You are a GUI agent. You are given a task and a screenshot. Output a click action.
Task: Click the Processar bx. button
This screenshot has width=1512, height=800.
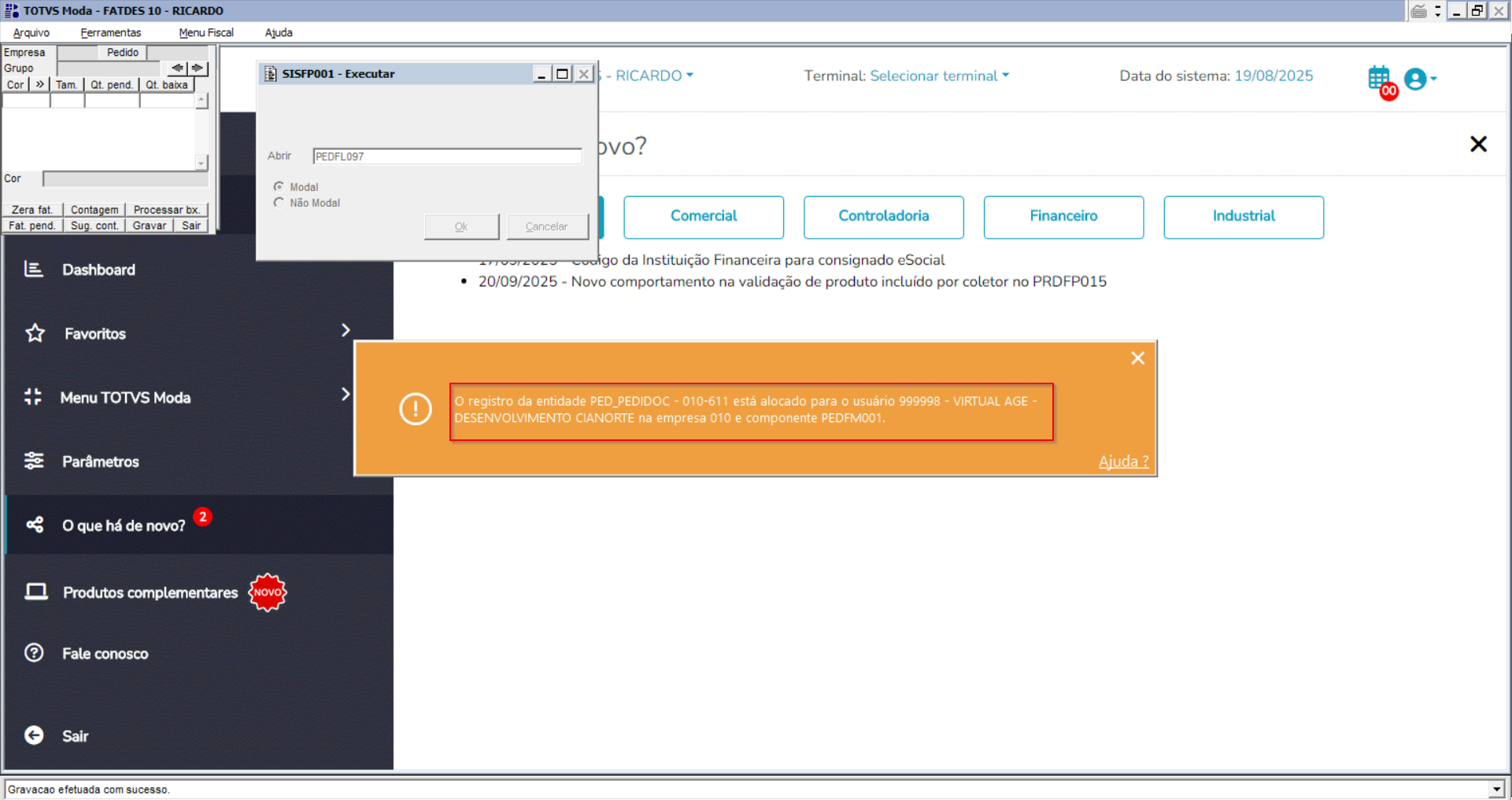(167, 209)
